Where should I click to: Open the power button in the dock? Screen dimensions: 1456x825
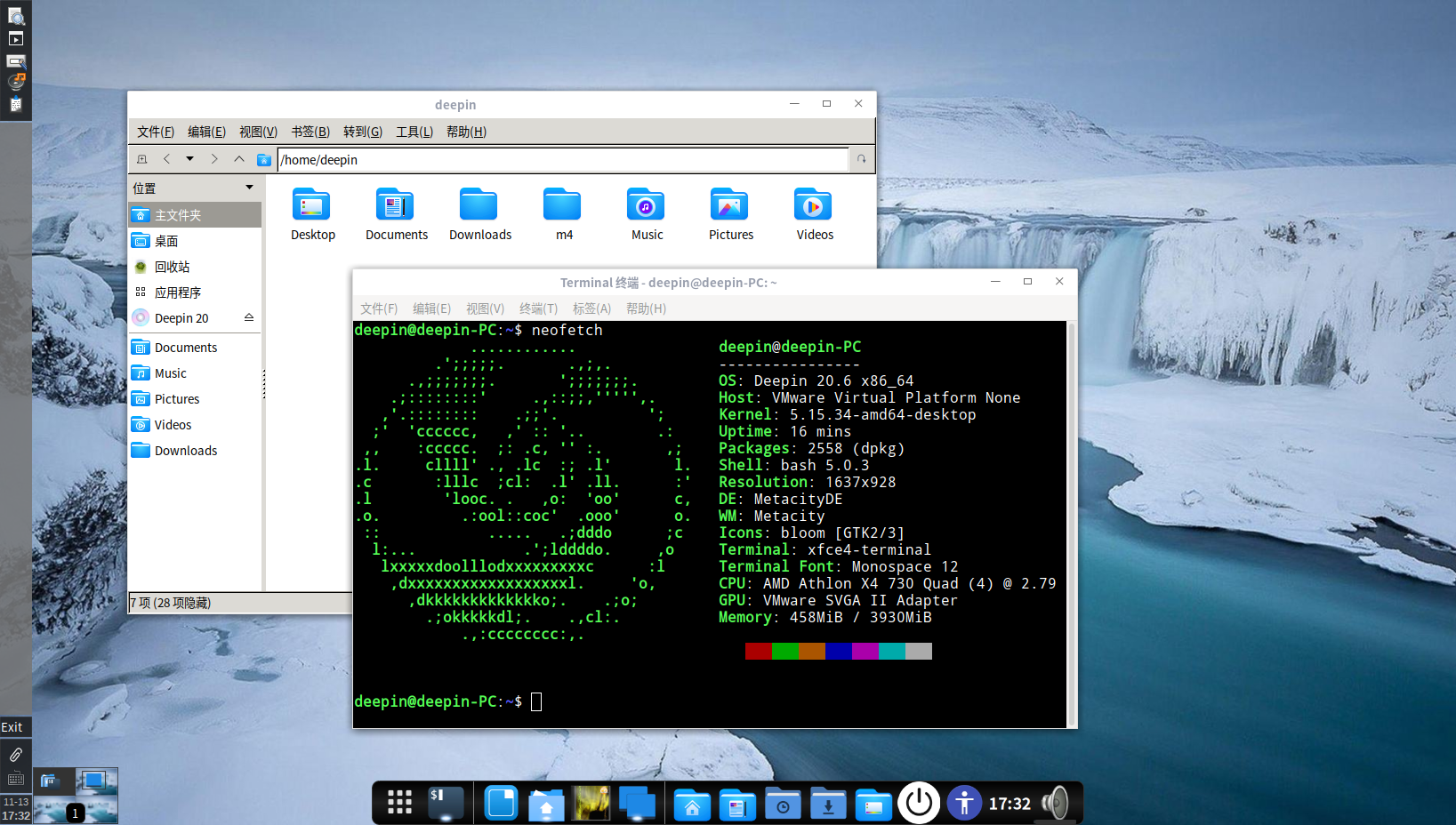919,803
